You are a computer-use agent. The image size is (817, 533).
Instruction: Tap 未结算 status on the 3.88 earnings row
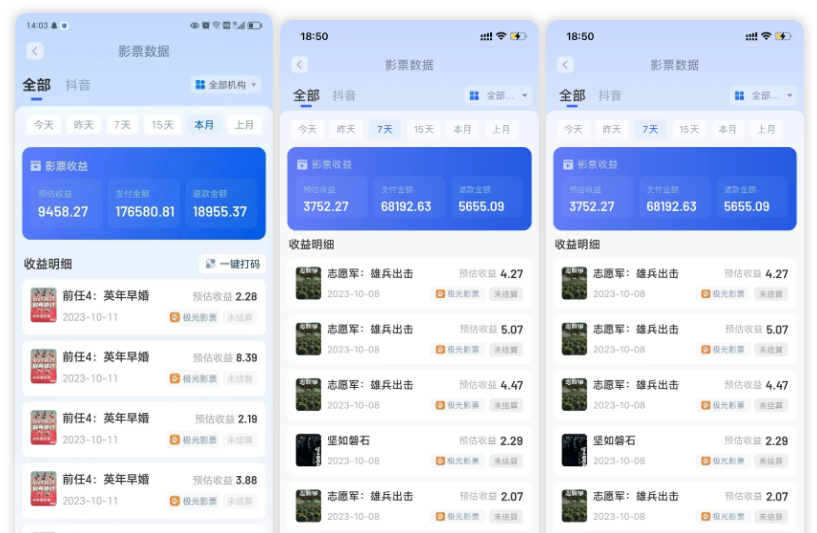240,501
